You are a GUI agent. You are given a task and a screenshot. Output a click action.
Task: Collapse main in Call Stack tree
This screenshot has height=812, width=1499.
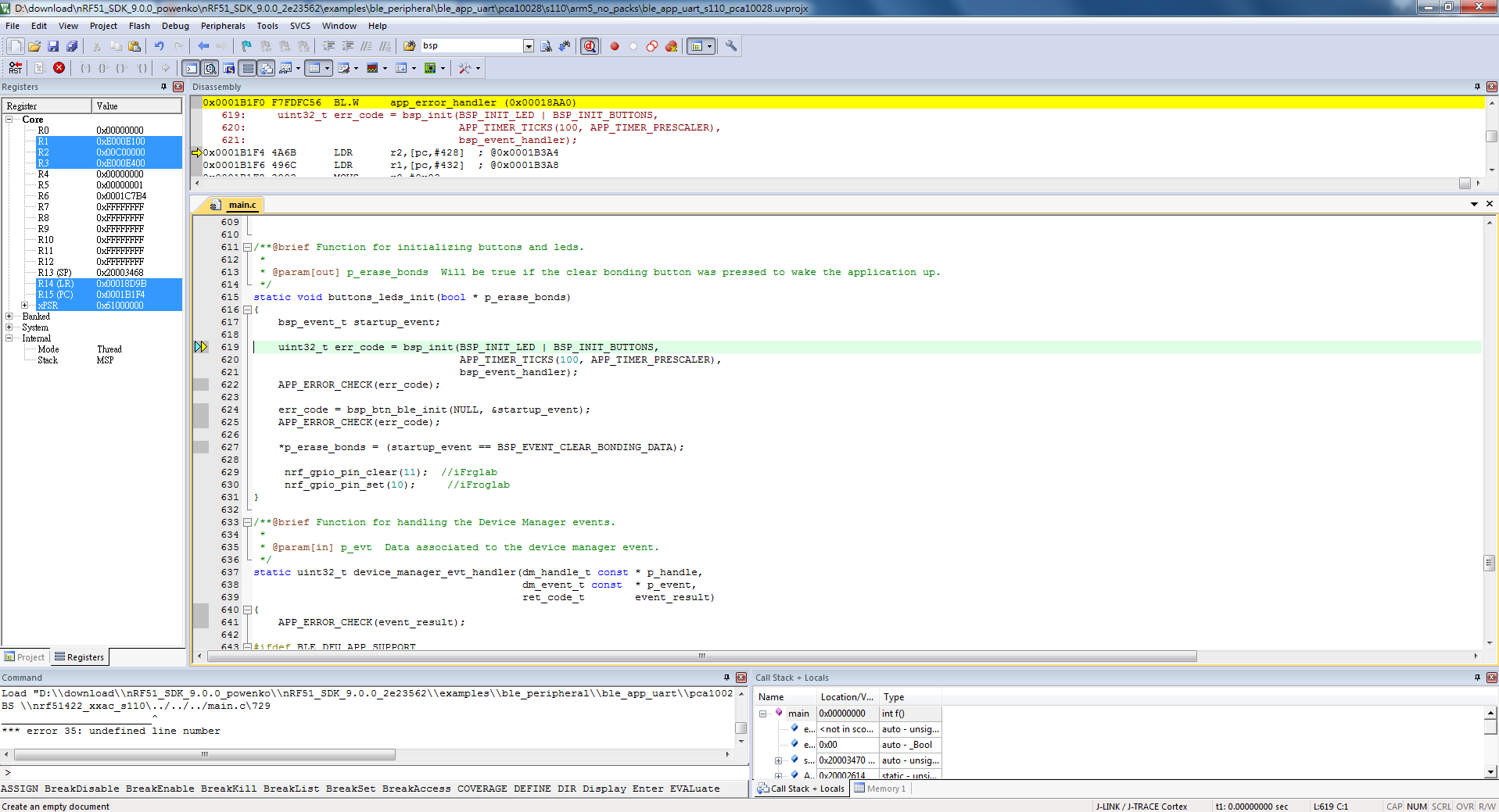pos(762,714)
